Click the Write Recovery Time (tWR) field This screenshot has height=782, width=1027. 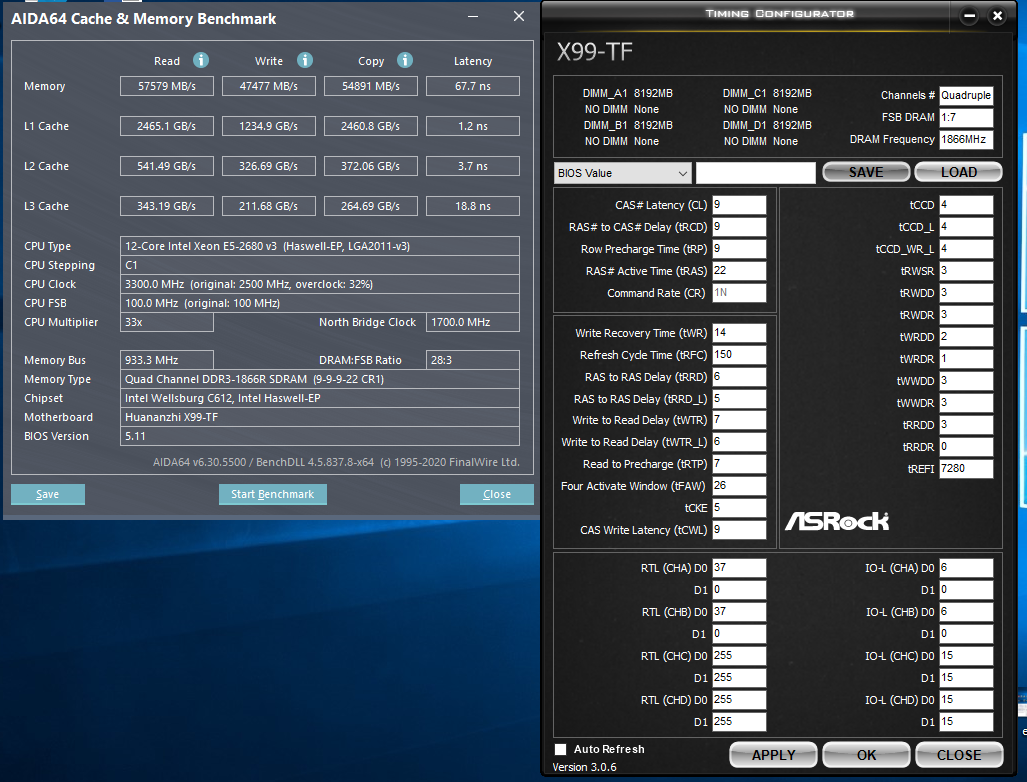(739, 333)
